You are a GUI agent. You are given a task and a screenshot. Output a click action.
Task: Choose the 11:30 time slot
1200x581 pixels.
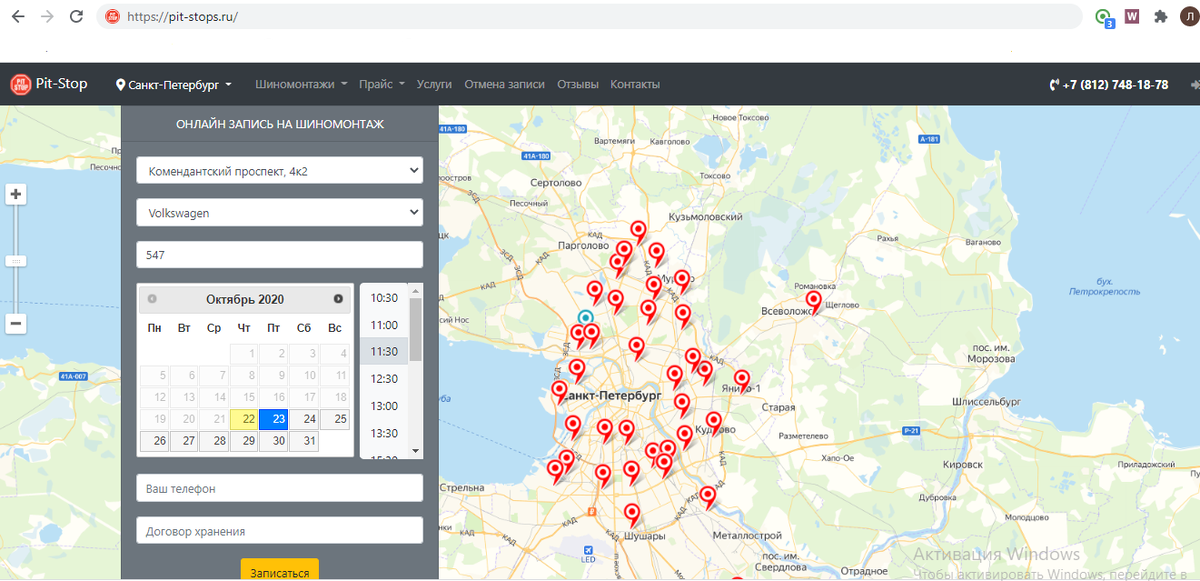point(385,352)
